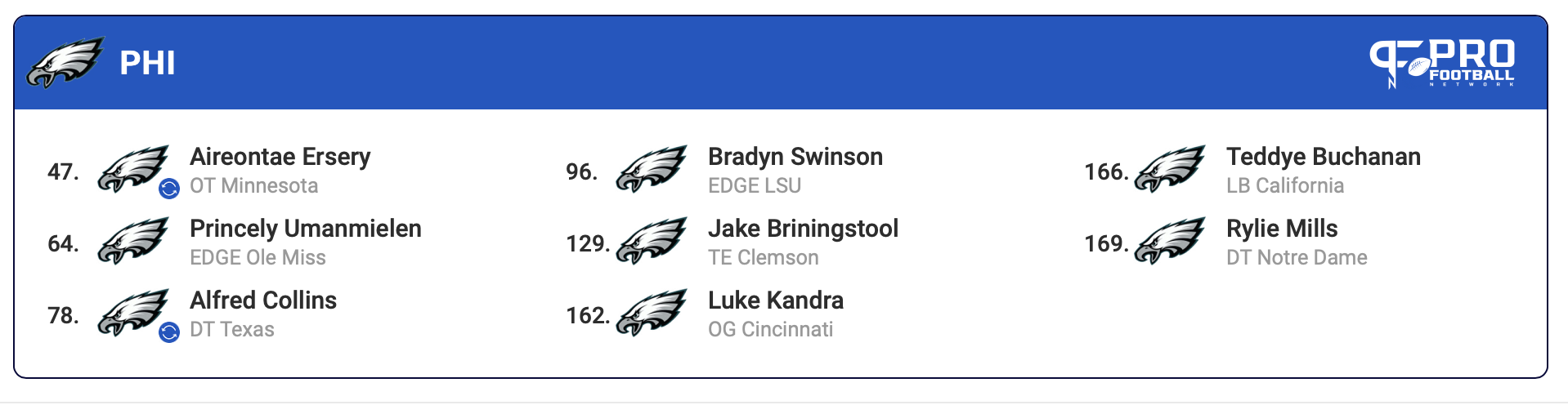Viewport: 1568px width, 405px height.
Task: Click the Eagles logo next to pick 96
Action: (652, 169)
